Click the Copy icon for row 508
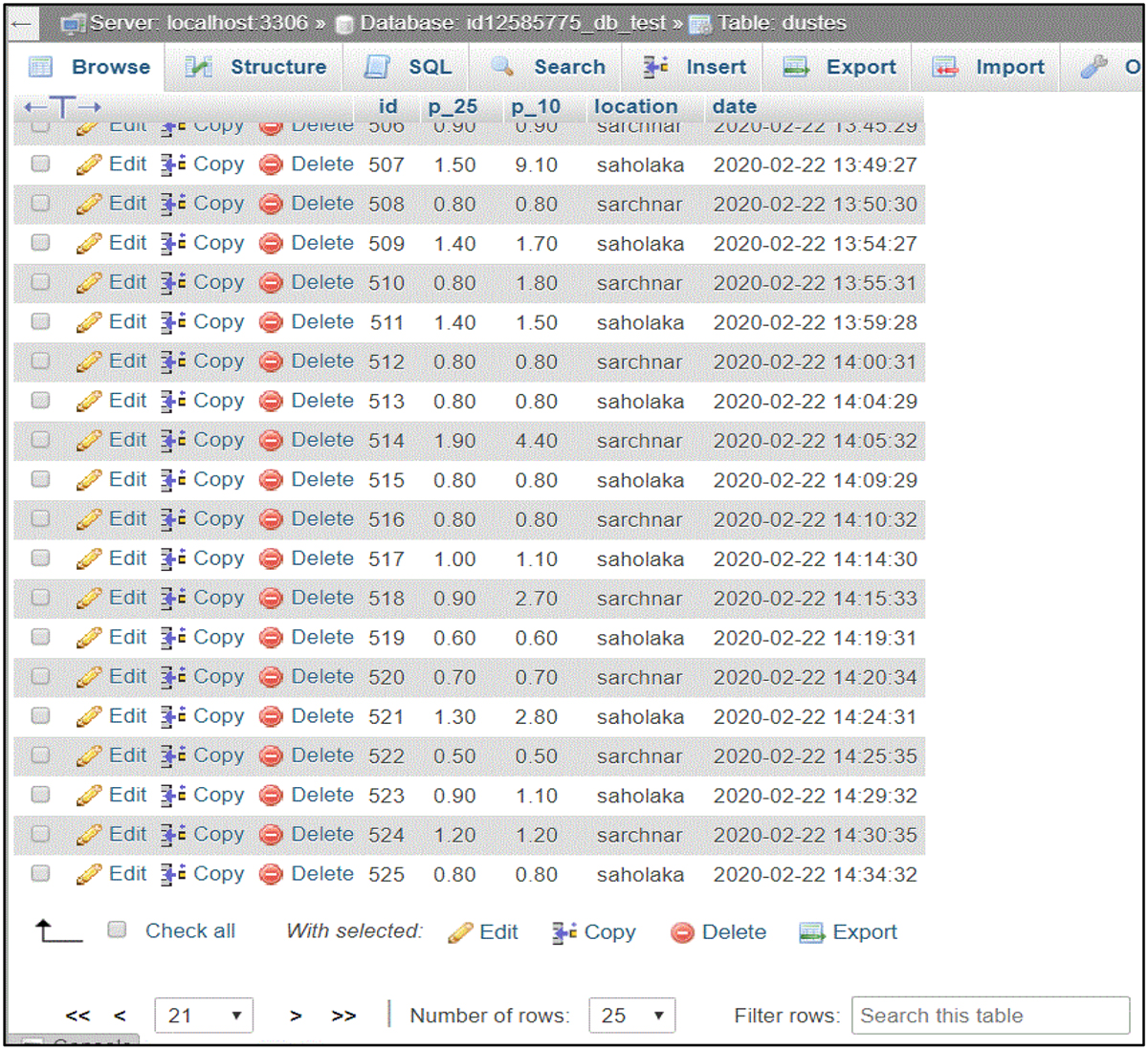The height and width of the screenshot is (1050, 1148). point(173,205)
